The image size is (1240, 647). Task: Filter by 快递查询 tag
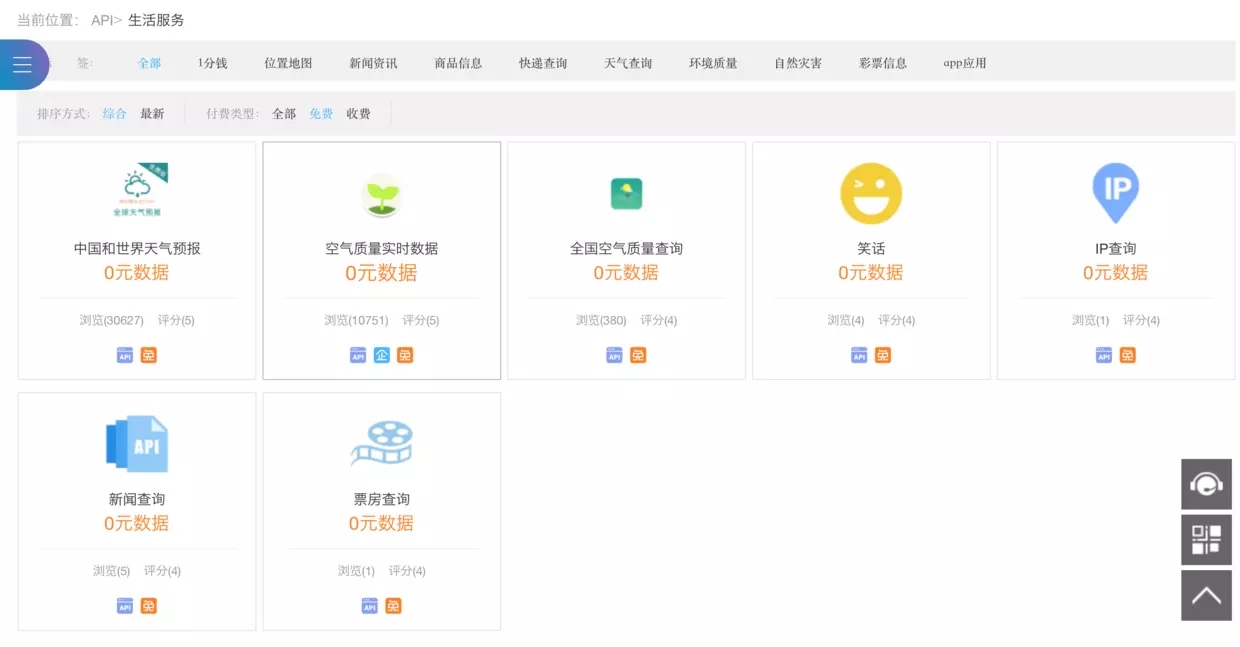point(543,63)
